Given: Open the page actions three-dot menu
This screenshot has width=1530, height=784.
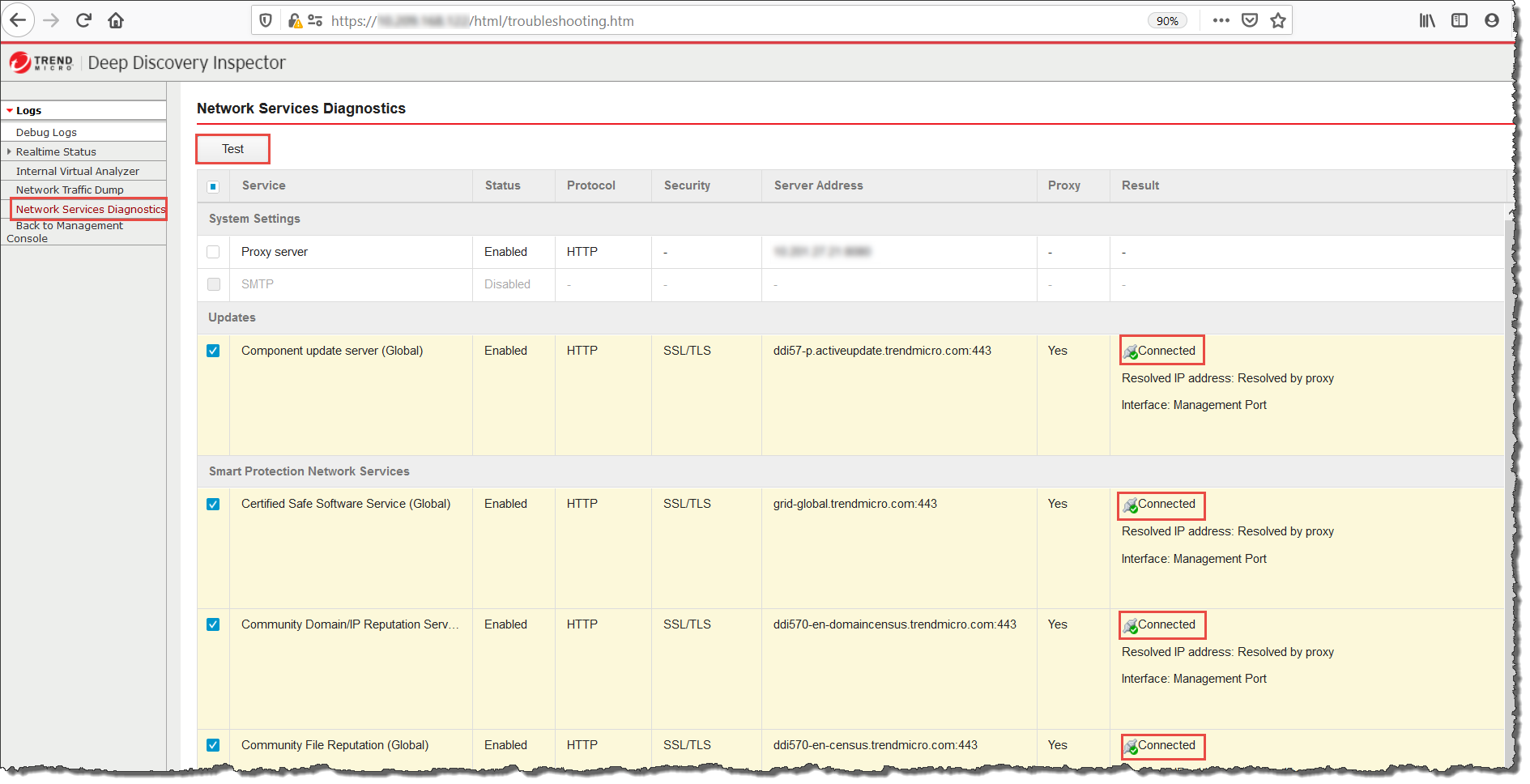Looking at the screenshot, I should coord(1221,21).
